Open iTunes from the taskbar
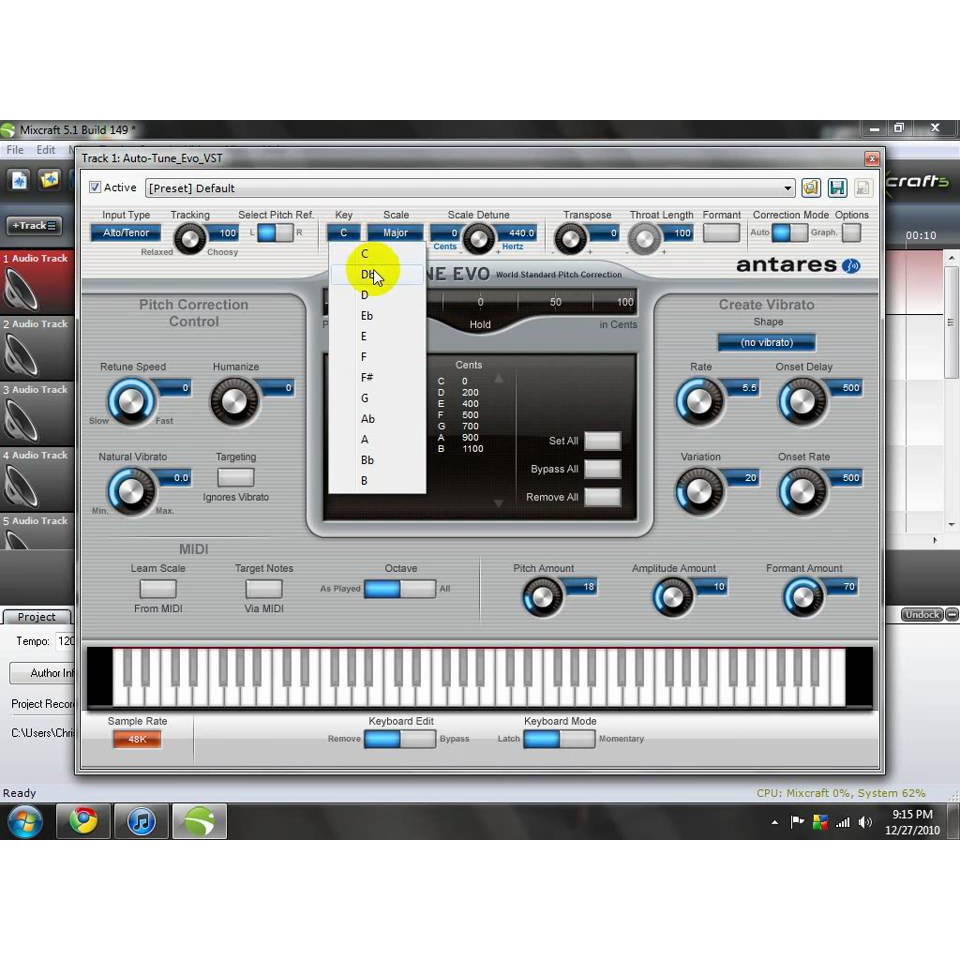960x960 pixels. [142, 821]
